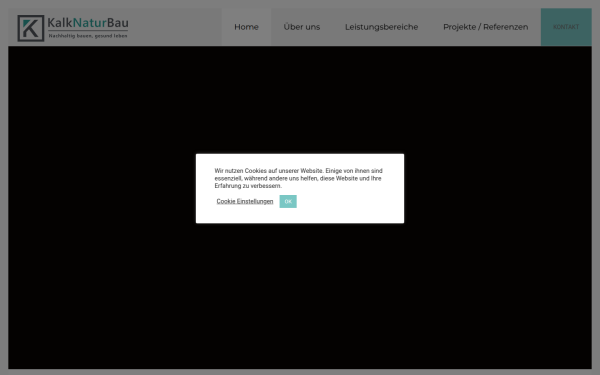Open the Leistungsbereiche menu
The width and height of the screenshot is (600, 375).
pos(382,27)
